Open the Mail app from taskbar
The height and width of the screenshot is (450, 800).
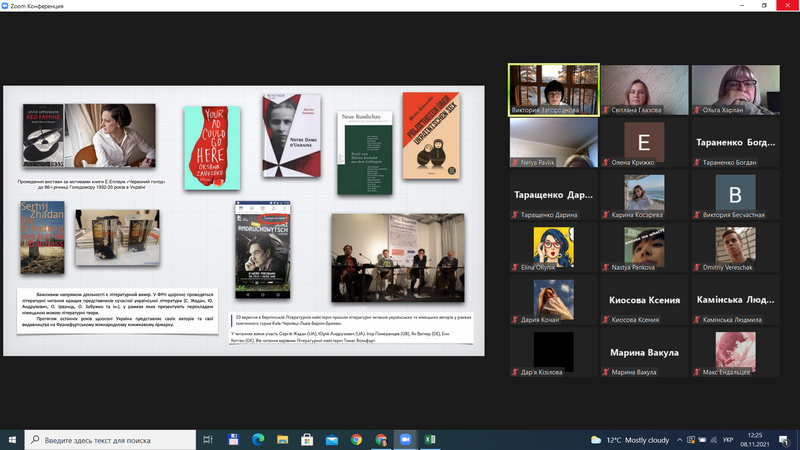pos(332,440)
